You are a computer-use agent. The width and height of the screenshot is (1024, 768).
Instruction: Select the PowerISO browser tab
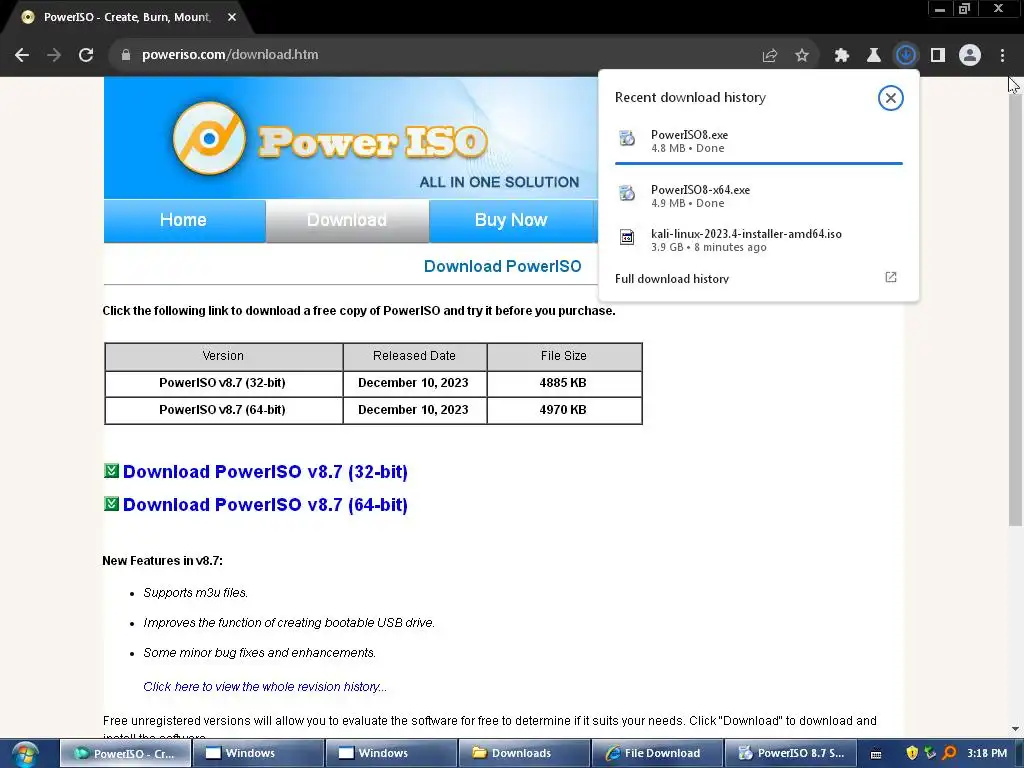(x=127, y=18)
